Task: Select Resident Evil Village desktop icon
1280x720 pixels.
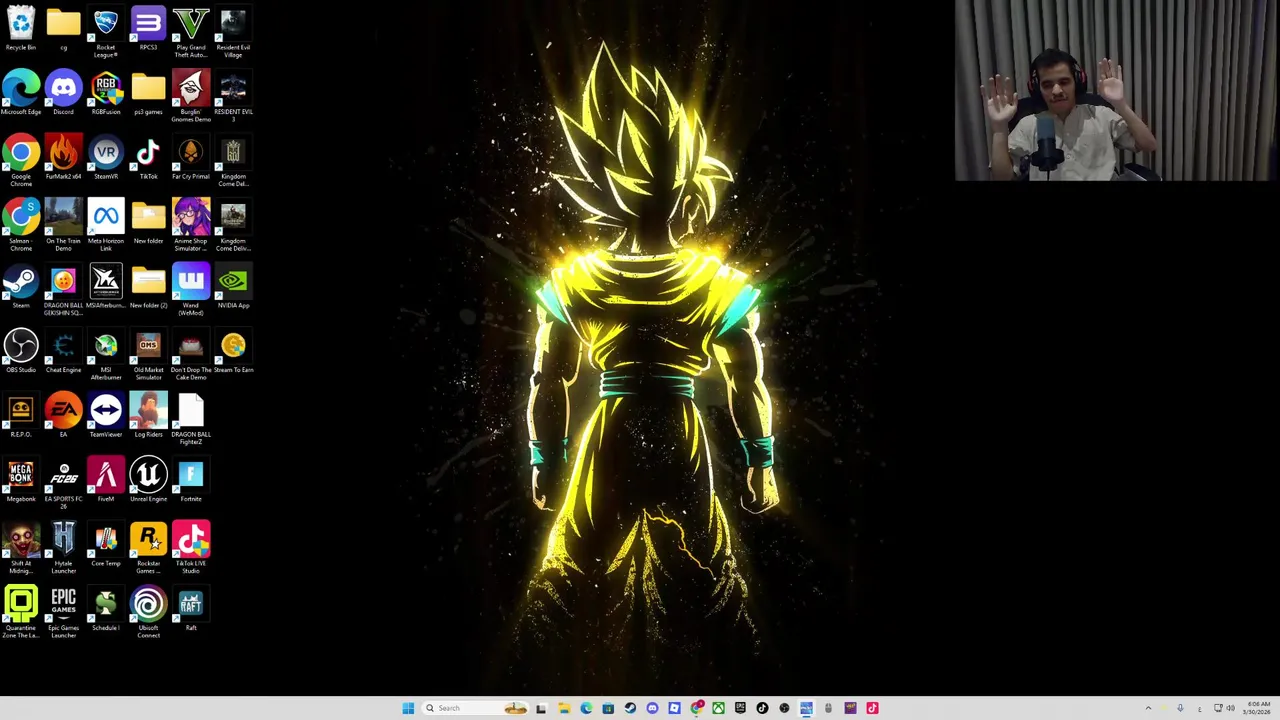Action: tap(233, 32)
